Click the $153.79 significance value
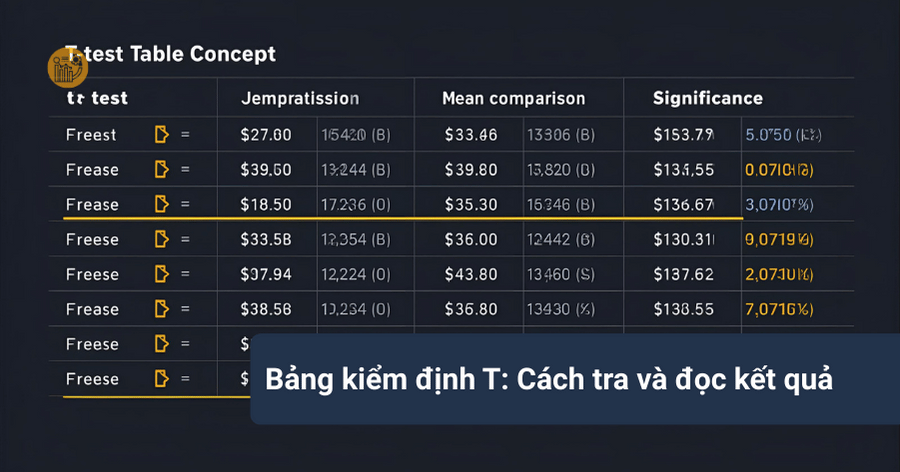Viewport: 900px width, 472px height. coord(684,134)
